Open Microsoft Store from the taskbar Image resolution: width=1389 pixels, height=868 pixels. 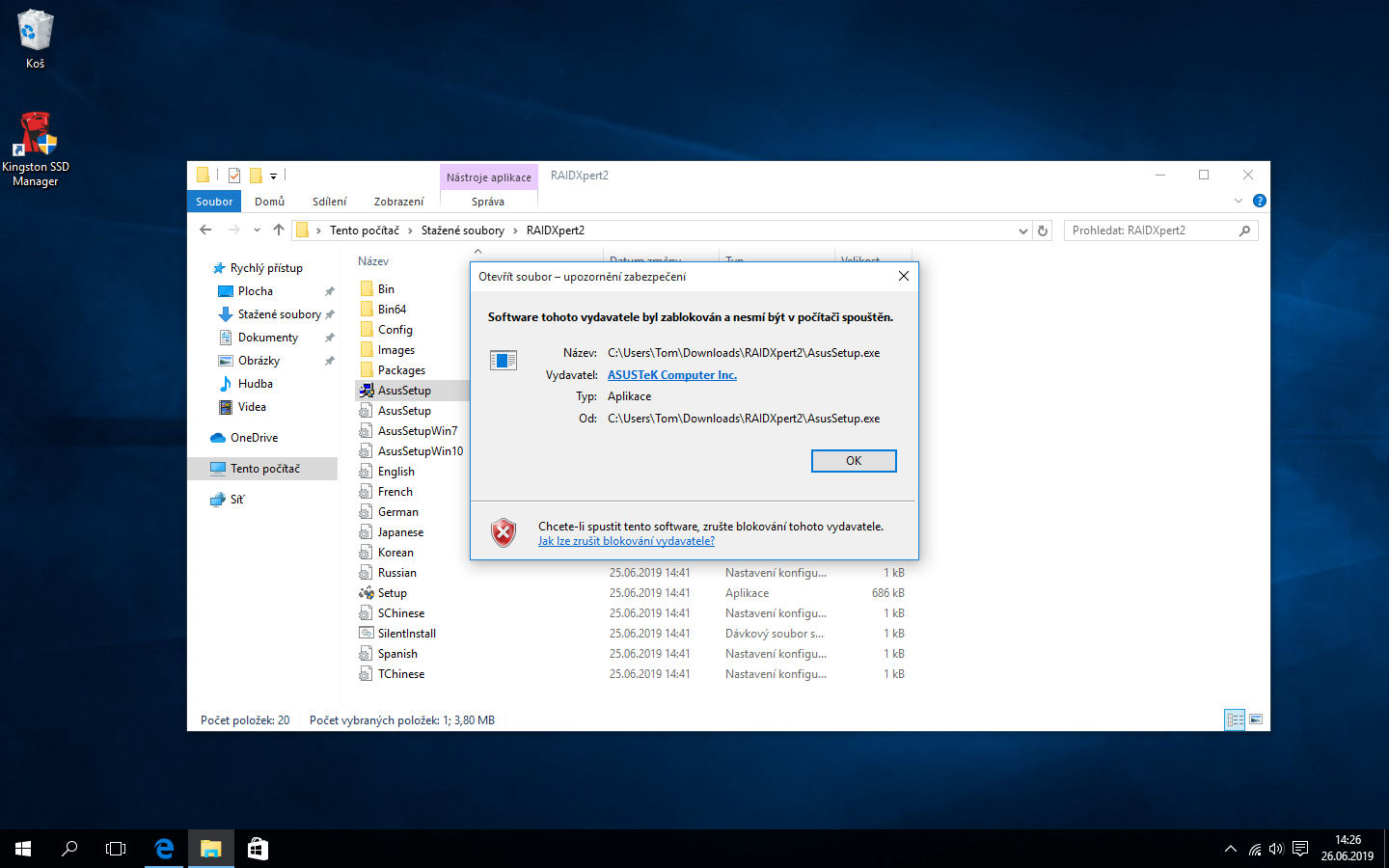point(258,849)
